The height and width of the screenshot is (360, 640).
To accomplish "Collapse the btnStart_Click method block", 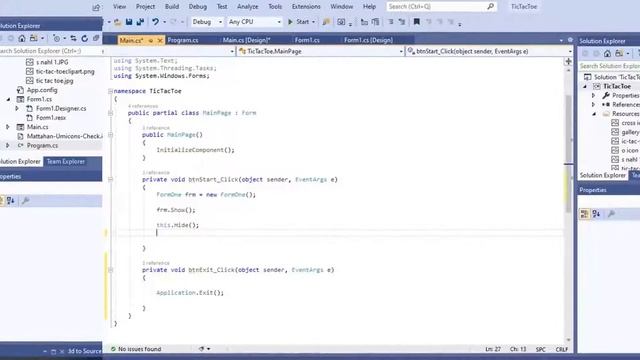I will pyautogui.click(x=110, y=179).
